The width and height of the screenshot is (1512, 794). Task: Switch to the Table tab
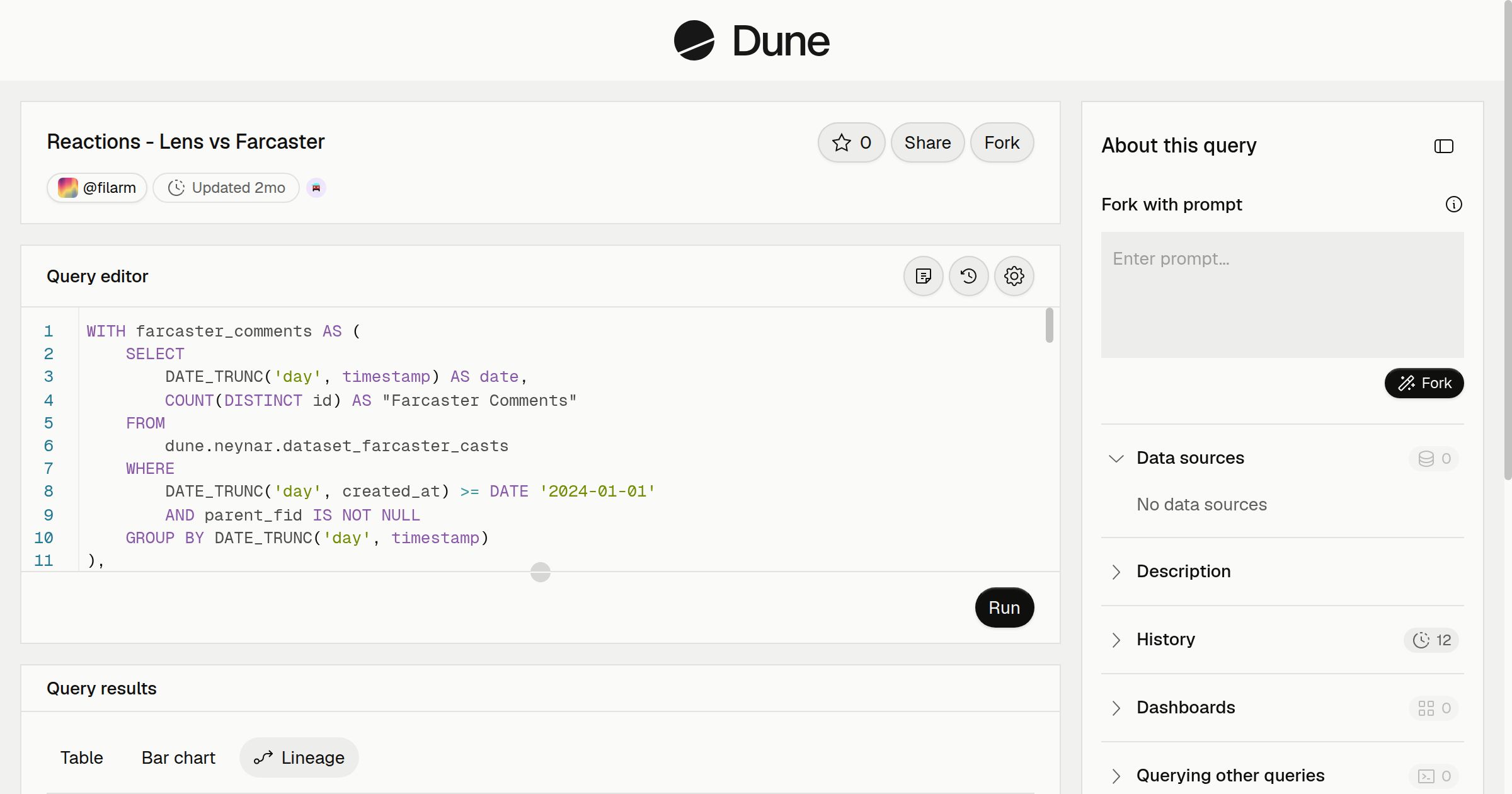coord(82,757)
